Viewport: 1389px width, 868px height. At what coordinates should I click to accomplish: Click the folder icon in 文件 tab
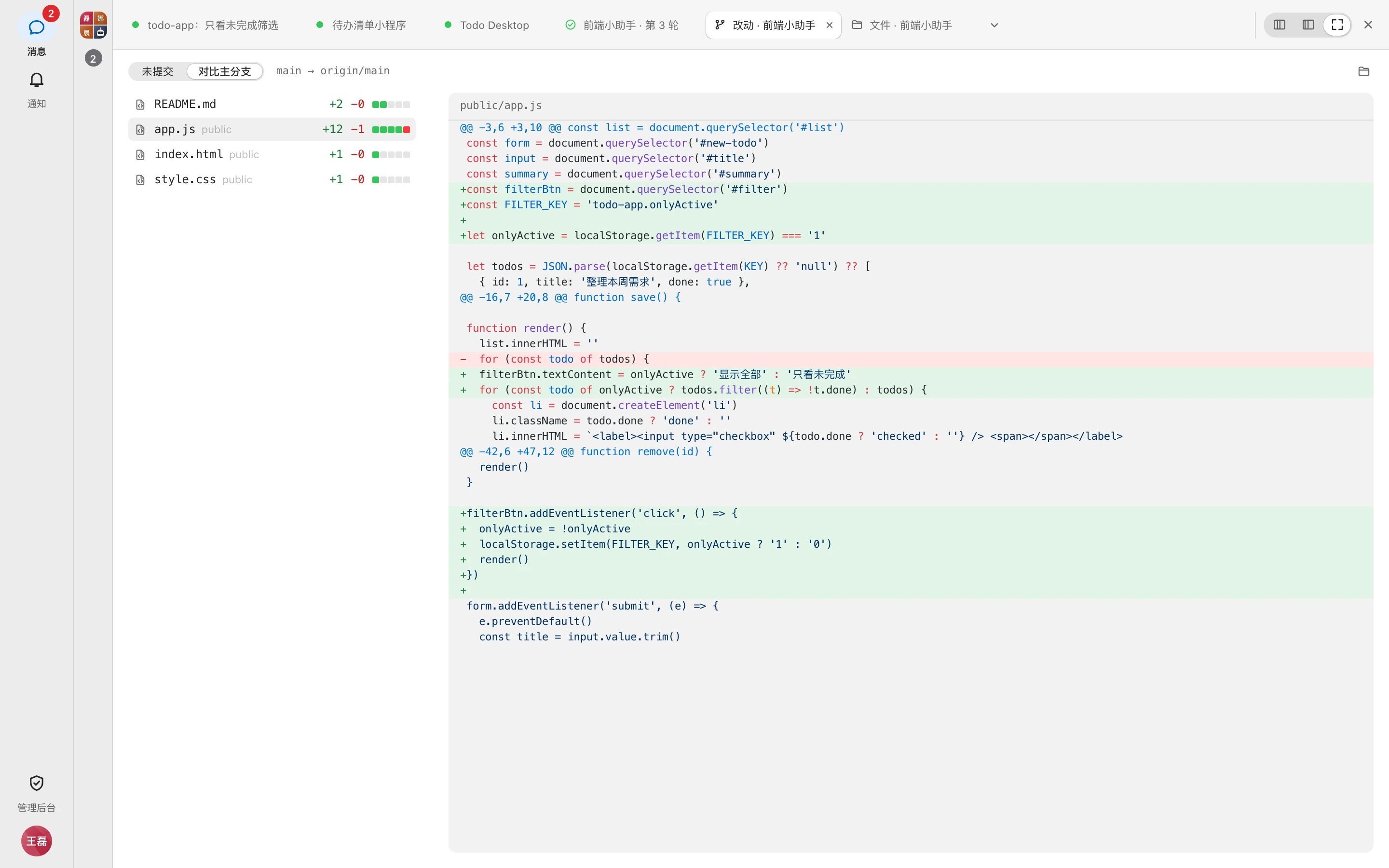[x=857, y=25]
